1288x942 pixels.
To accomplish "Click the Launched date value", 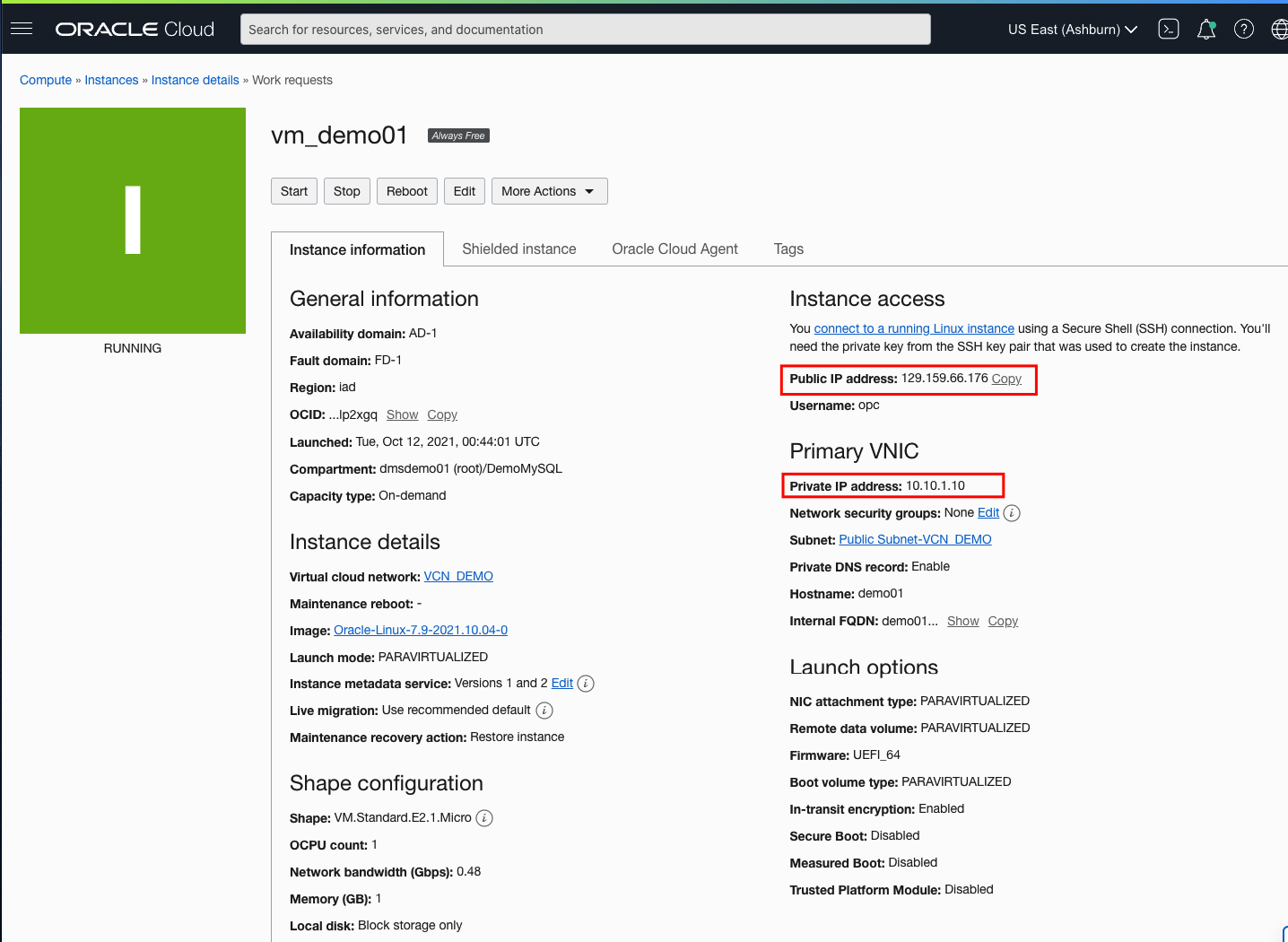I will 448,441.
